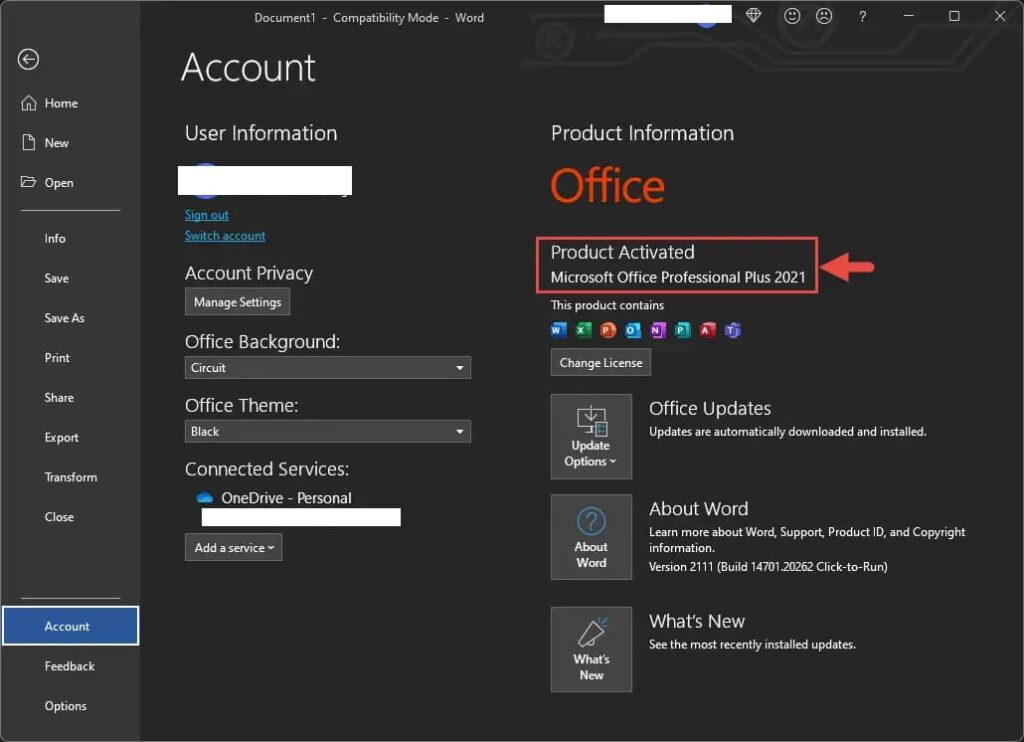Click the PowerPoint icon under product contents
The image size is (1024, 742).
(x=608, y=330)
